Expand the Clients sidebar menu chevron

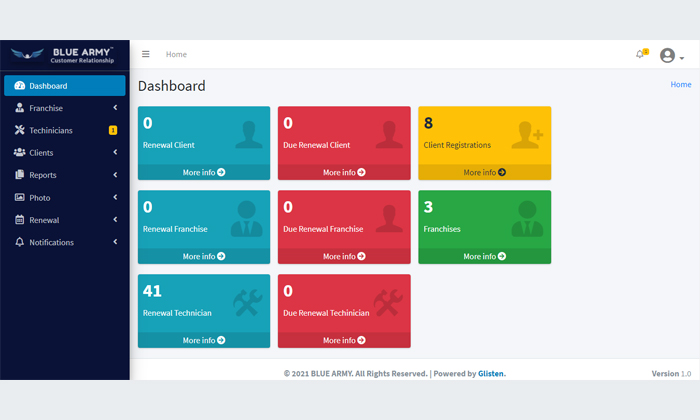[x=115, y=153]
